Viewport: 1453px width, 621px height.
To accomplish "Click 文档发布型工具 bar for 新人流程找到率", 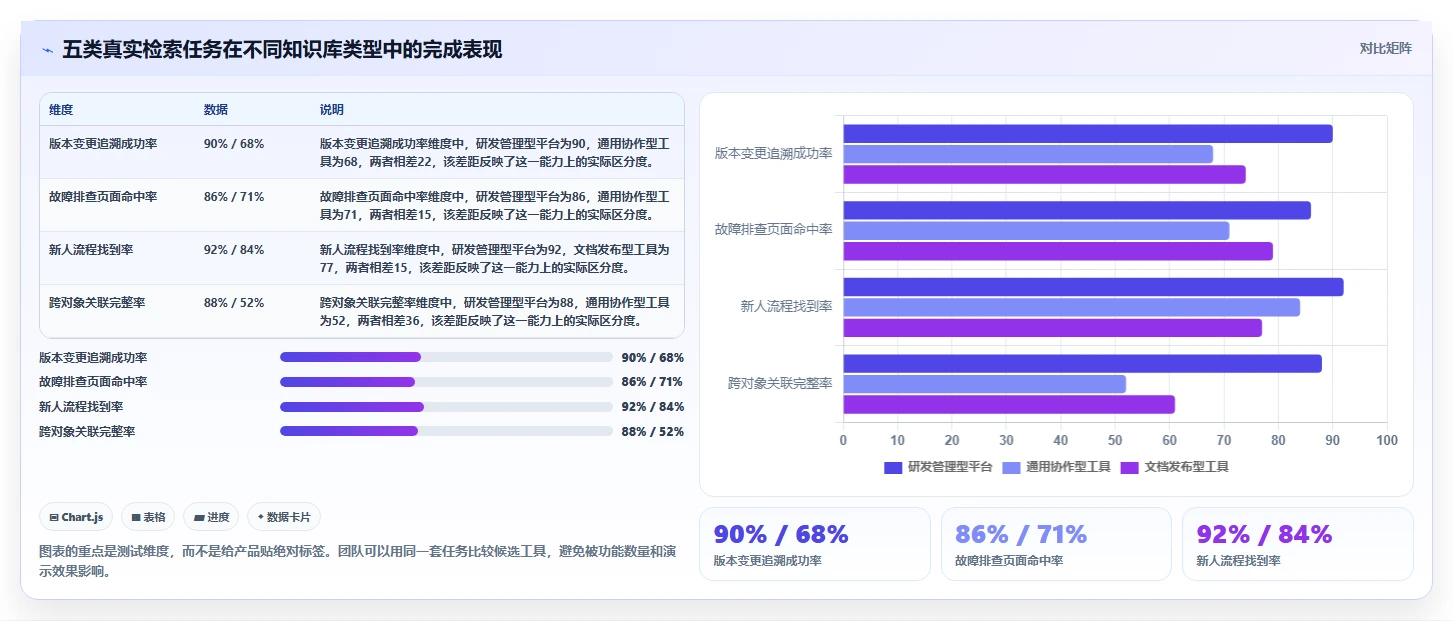I will coord(1053,328).
